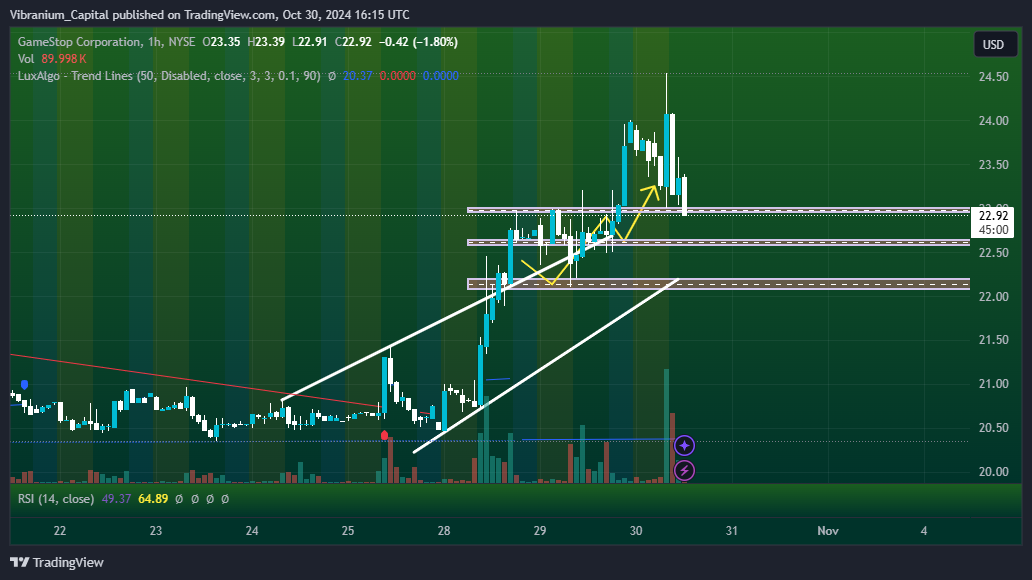Click the 22.50 price axis label

click(993, 253)
